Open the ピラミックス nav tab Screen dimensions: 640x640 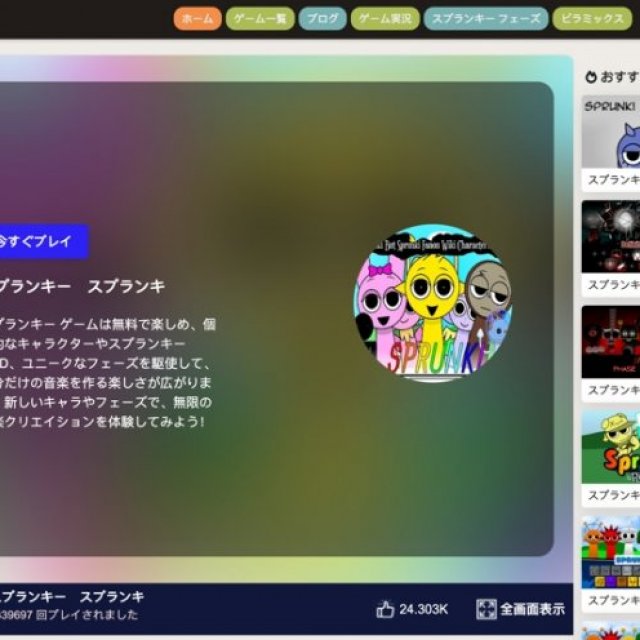(592, 19)
